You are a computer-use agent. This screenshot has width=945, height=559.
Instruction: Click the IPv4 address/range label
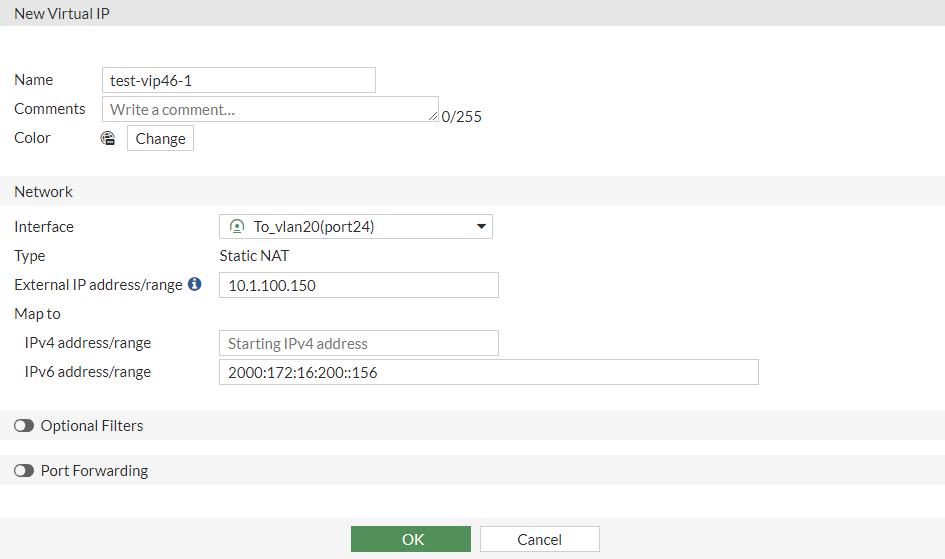87,343
